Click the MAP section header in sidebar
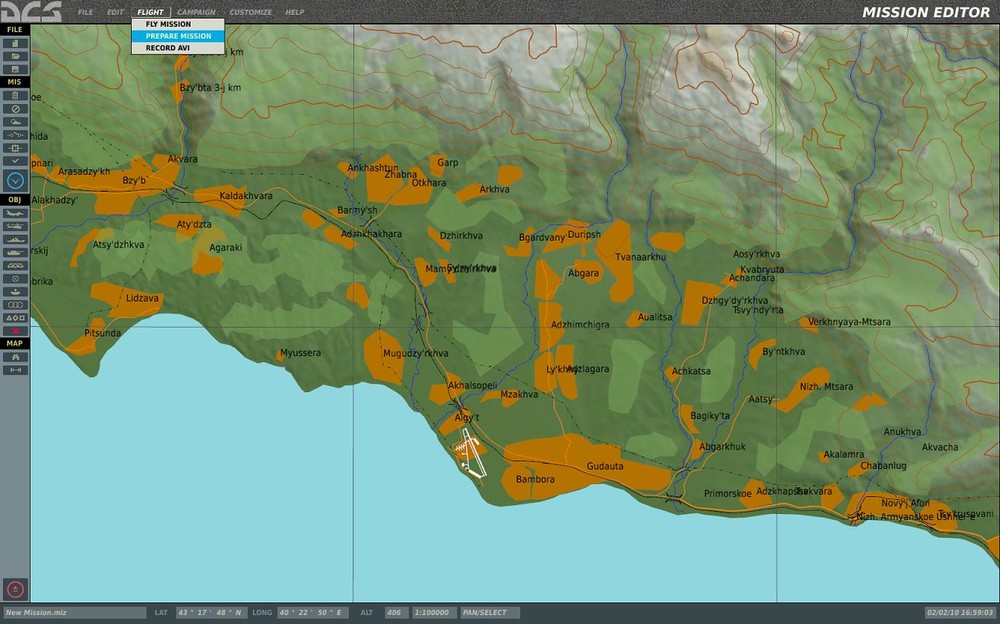This screenshot has height=624, width=1000. pyautogui.click(x=15, y=343)
